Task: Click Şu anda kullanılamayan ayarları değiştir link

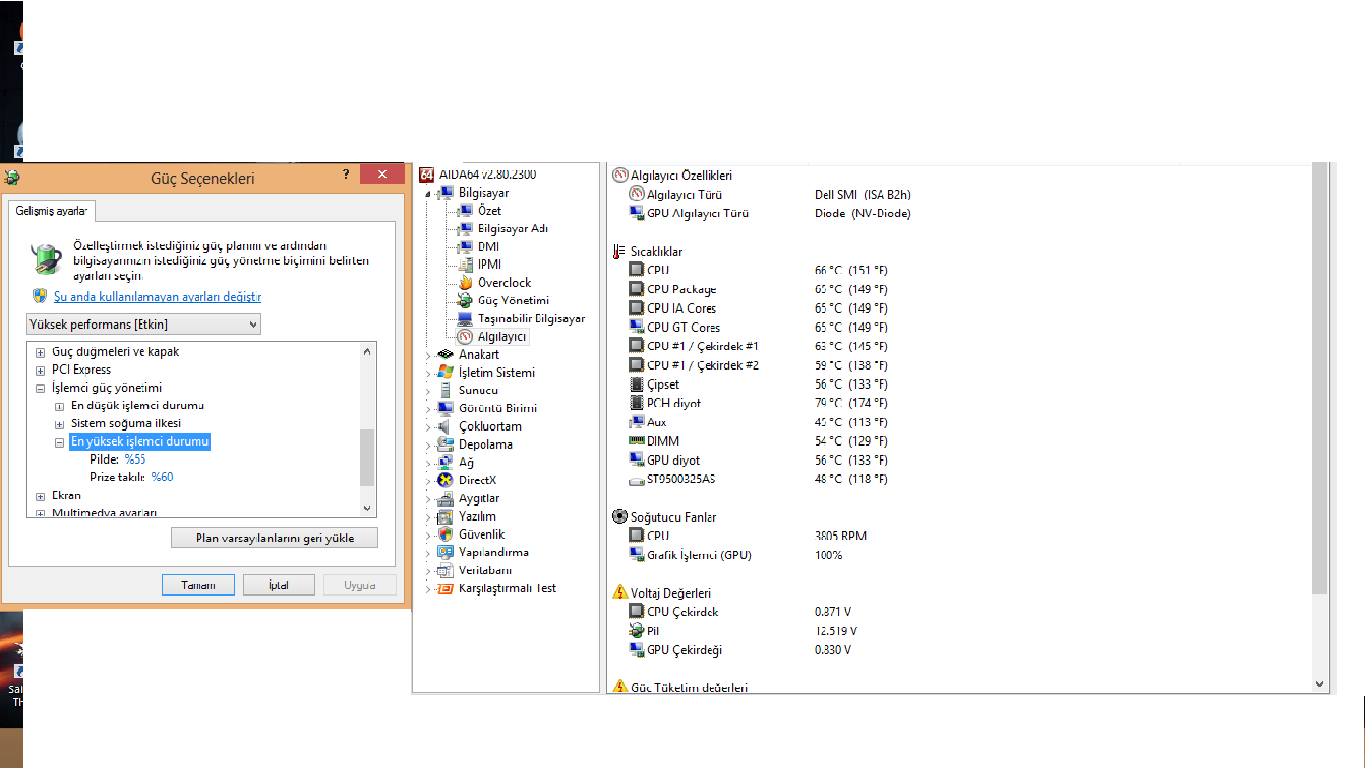Action: click(x=157, y=297)
